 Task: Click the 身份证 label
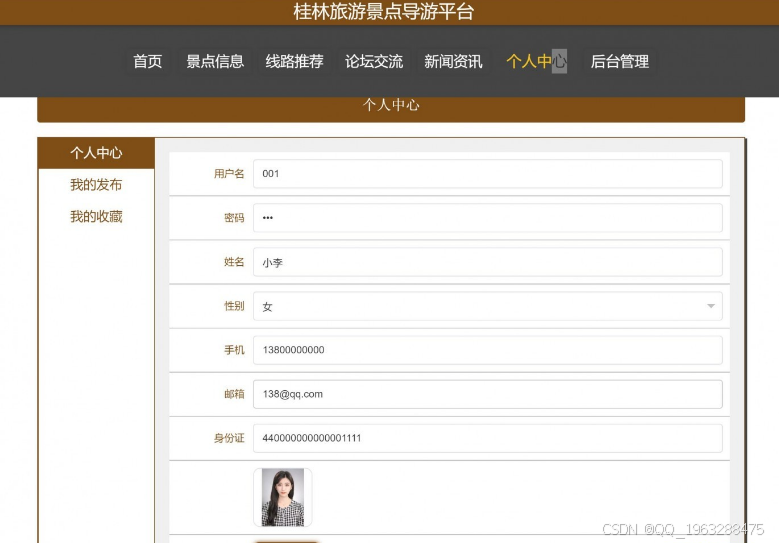(229, 438)
